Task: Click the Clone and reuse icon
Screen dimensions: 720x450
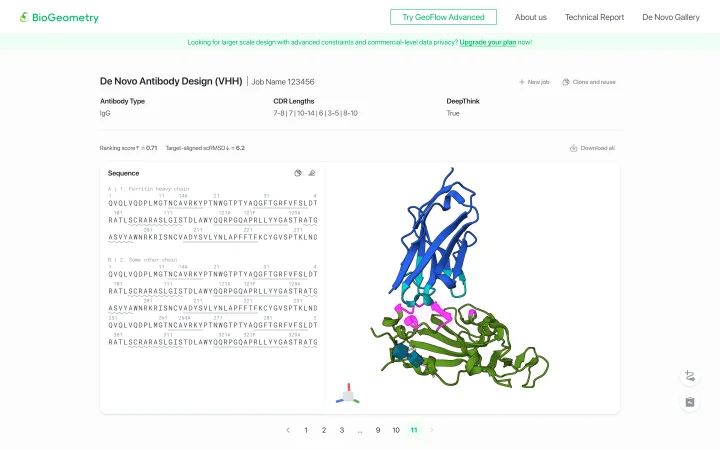Action: click(x=566, y=82)
